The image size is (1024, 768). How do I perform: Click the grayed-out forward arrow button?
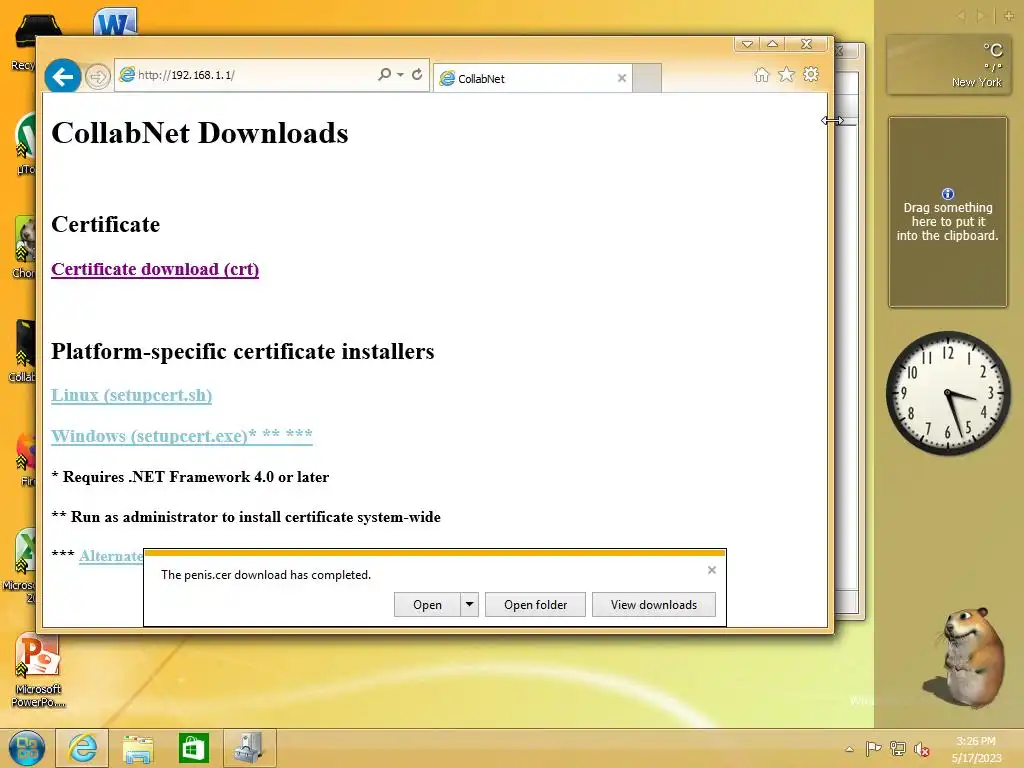(x=97, y=77)
